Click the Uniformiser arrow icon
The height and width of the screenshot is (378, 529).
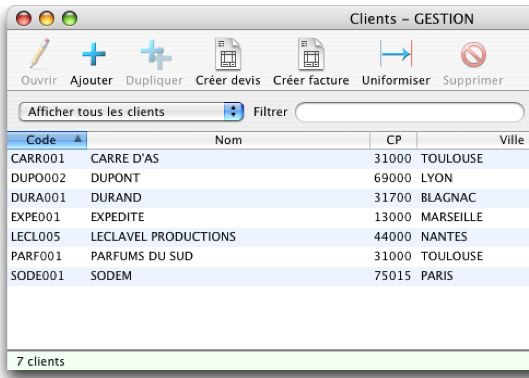click(x=396, y=54)
